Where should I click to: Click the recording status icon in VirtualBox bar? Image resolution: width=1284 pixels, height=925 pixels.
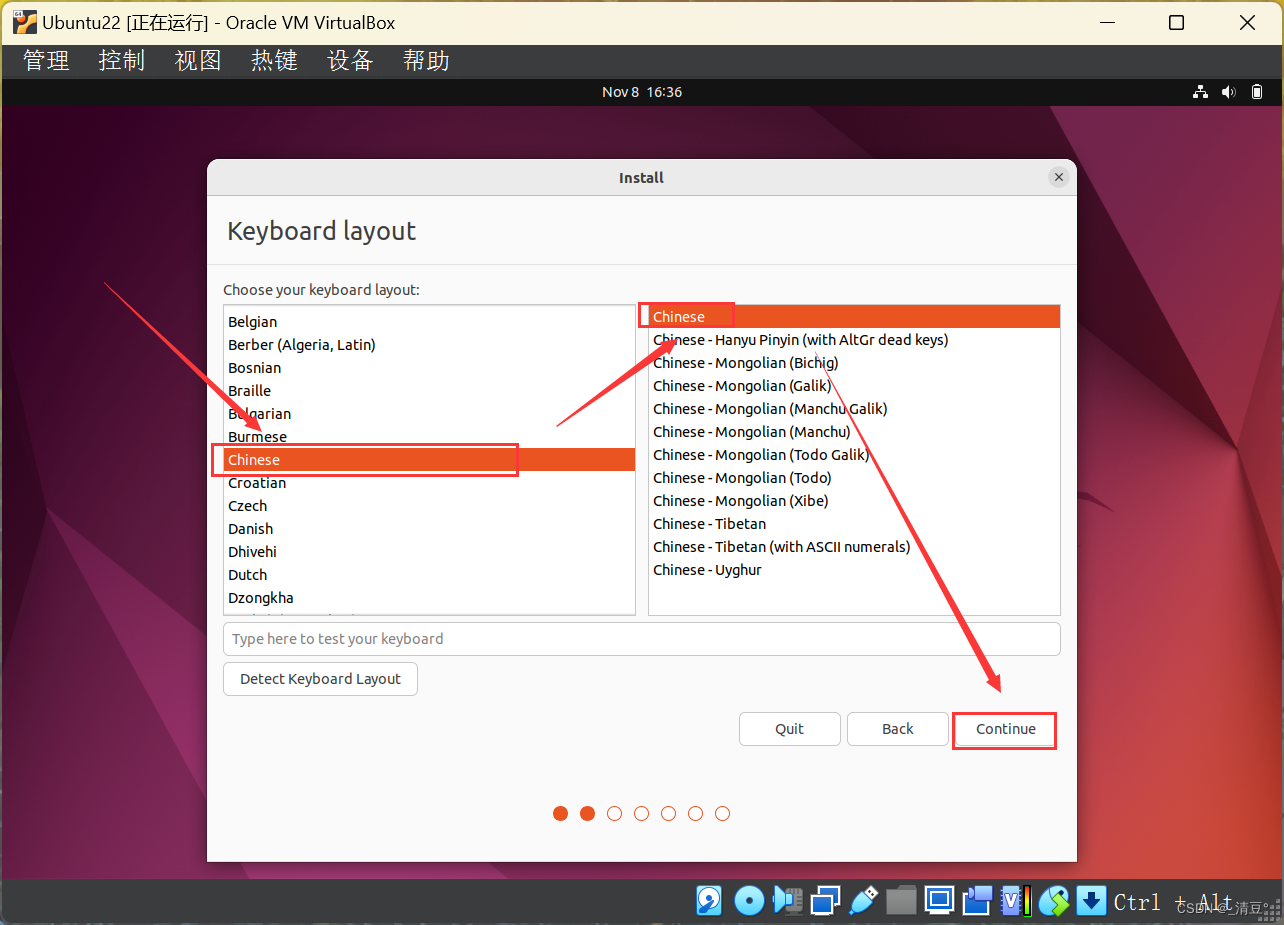(x=978, y=901)
